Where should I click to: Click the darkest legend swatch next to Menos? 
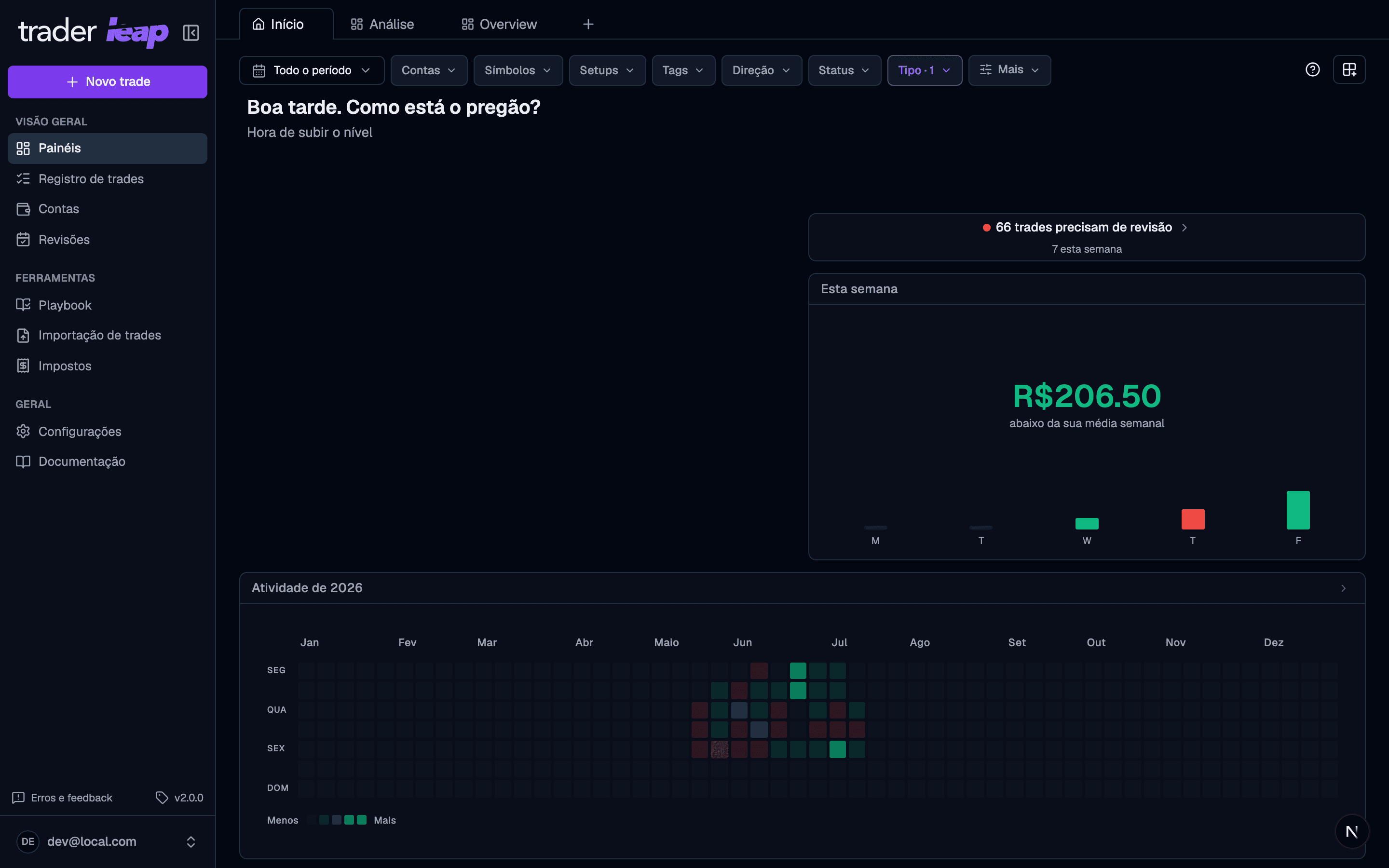[311, 820]
